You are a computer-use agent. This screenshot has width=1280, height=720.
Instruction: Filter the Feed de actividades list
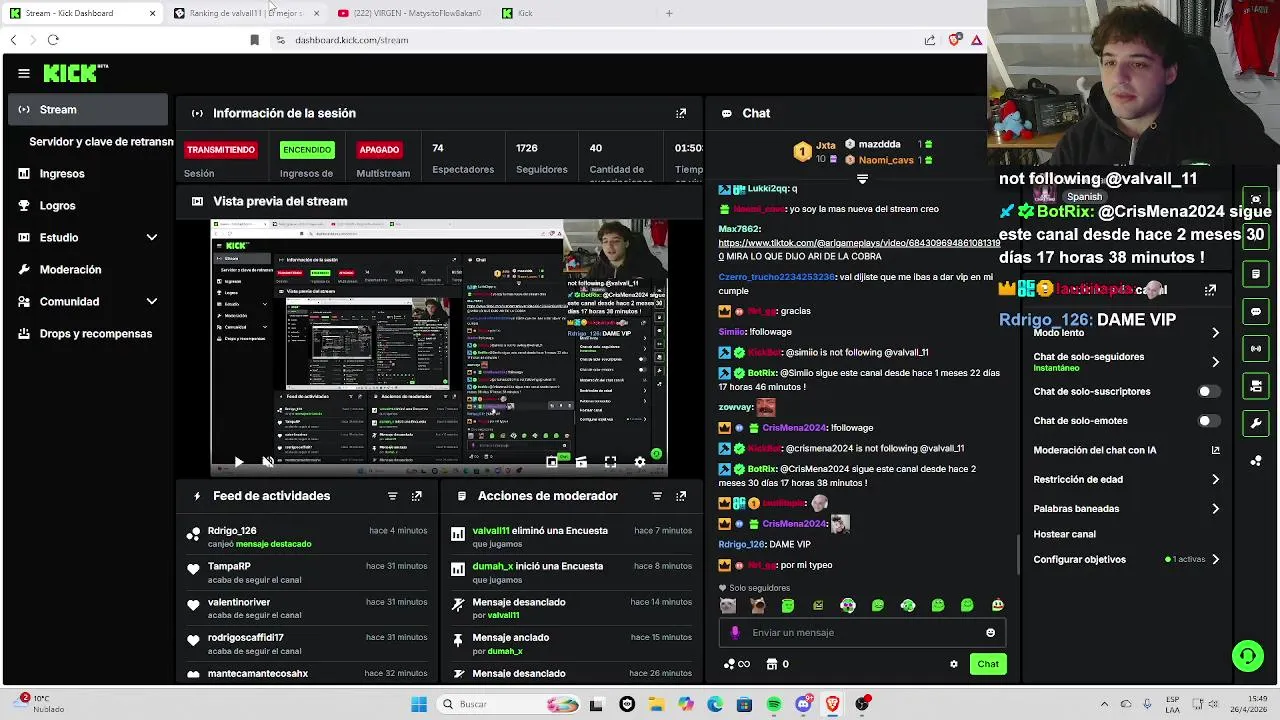click(392, 496)
